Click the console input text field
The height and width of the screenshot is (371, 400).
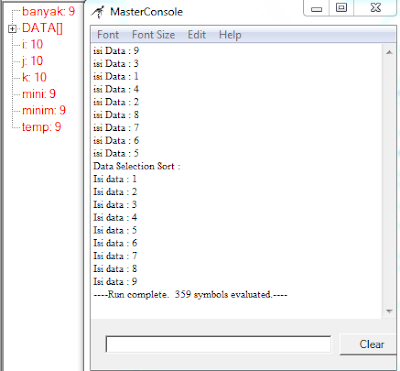pyautogui.click(x=218, y=344)
